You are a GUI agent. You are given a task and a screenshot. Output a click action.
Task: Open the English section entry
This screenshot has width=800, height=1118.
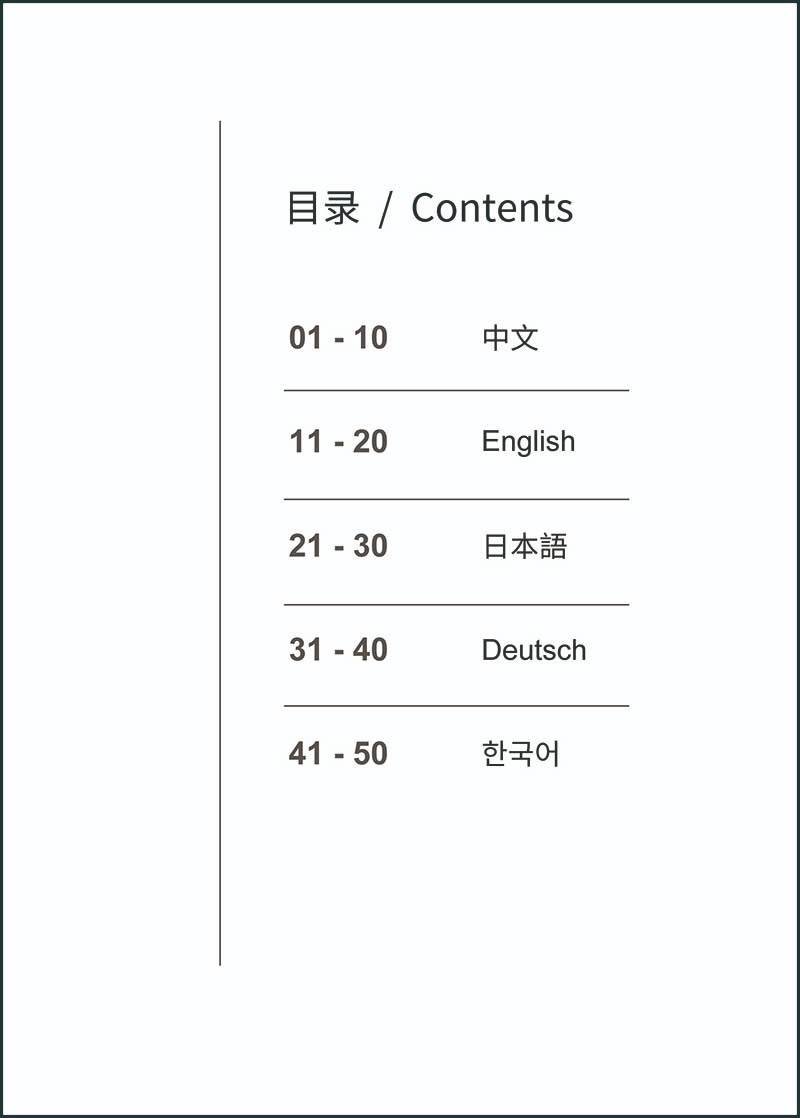pyautogui.click(x=528, y=442)
